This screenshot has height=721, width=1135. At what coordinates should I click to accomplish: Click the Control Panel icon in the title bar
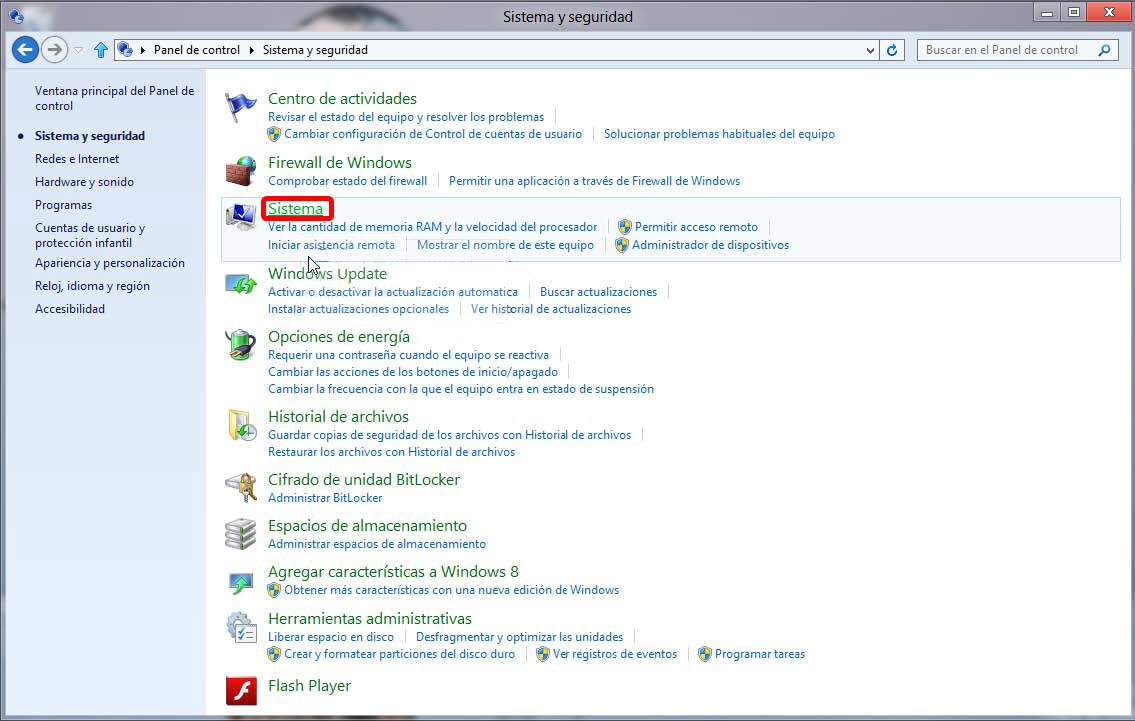pyautogui.click(x=16, y=16)
